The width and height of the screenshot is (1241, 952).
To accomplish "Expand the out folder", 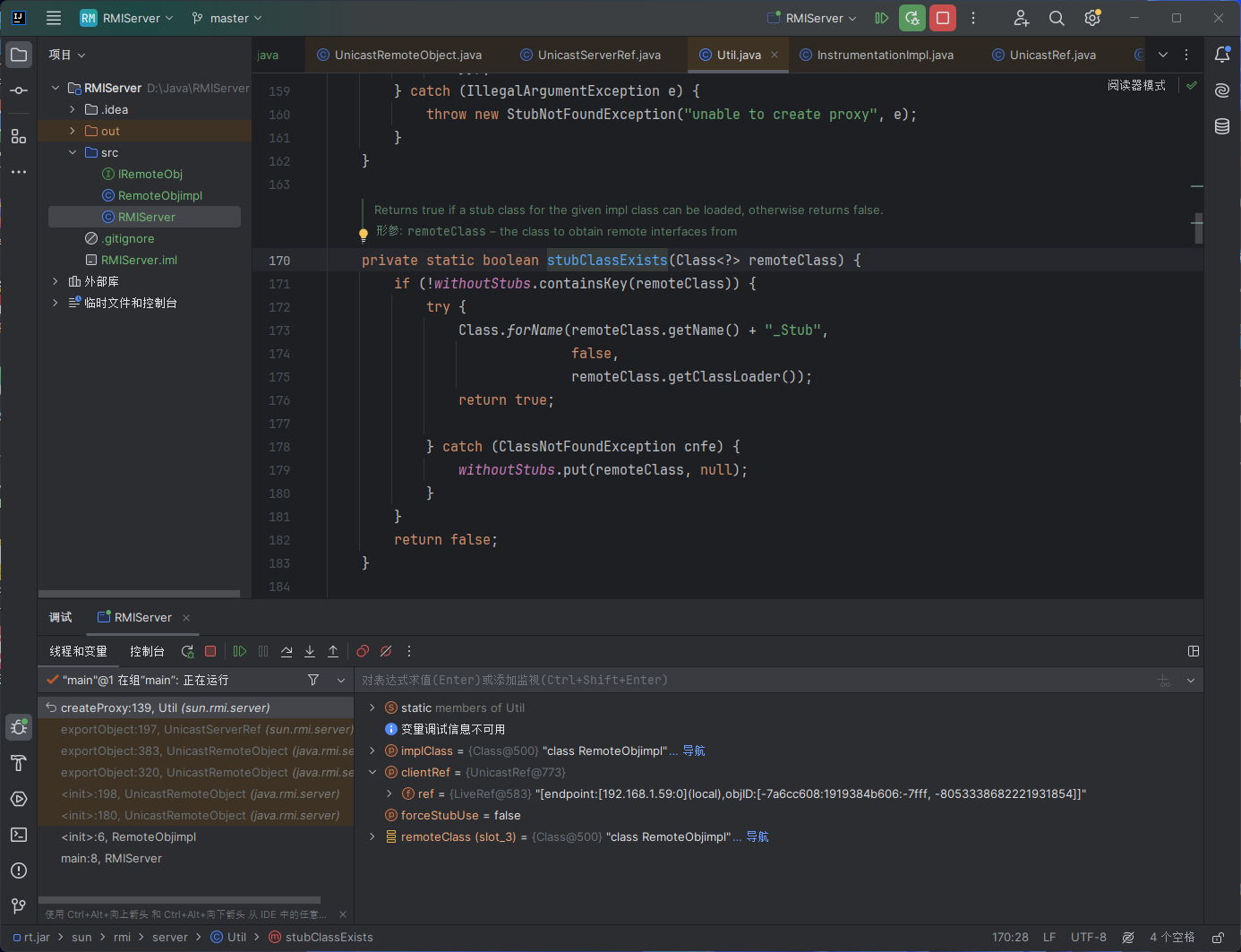I will (x=73, y=131).
